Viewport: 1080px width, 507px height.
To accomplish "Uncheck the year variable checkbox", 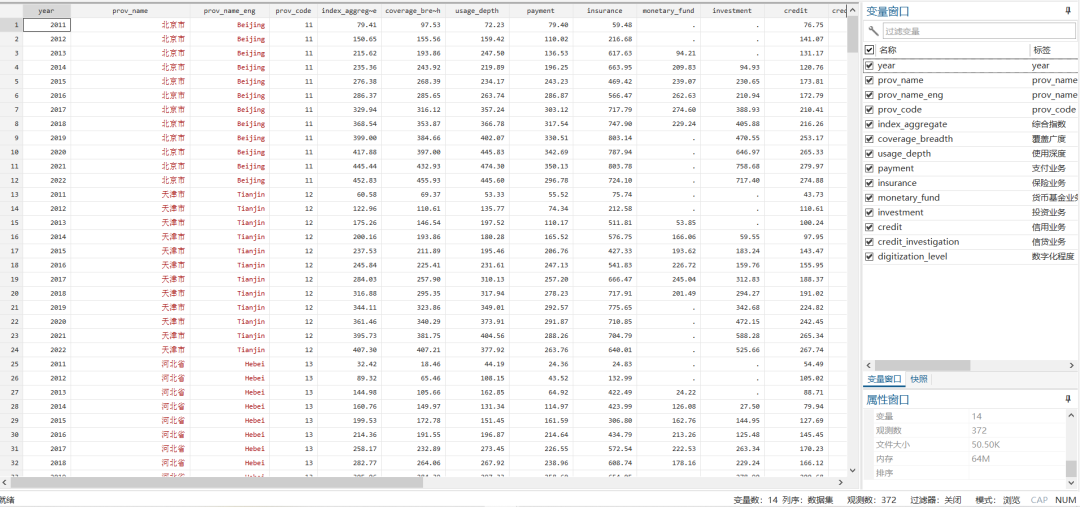I will click(869, 65).
